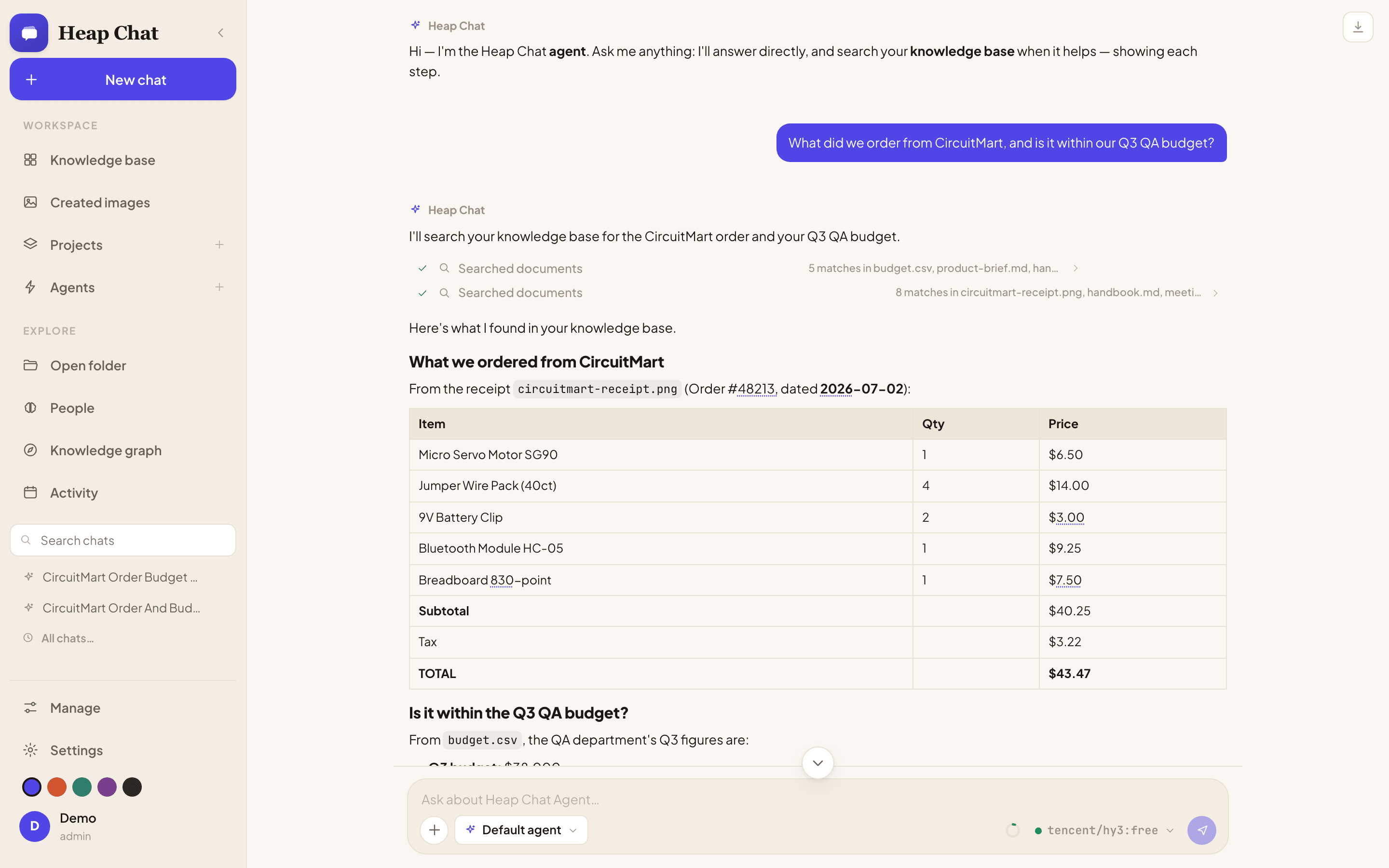The image size is (1389, 868).
Task: Click the Heap Chat logo icon
Action: 29,33
